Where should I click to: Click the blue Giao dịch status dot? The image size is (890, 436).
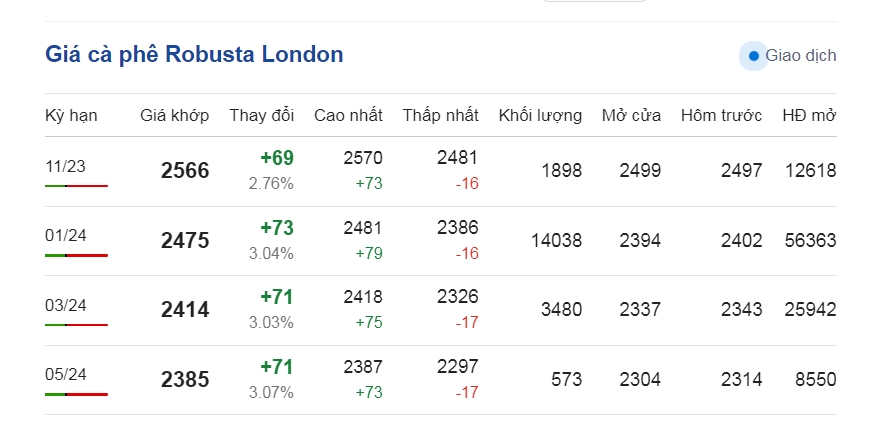pyautogui.click(x=753, y=56)
